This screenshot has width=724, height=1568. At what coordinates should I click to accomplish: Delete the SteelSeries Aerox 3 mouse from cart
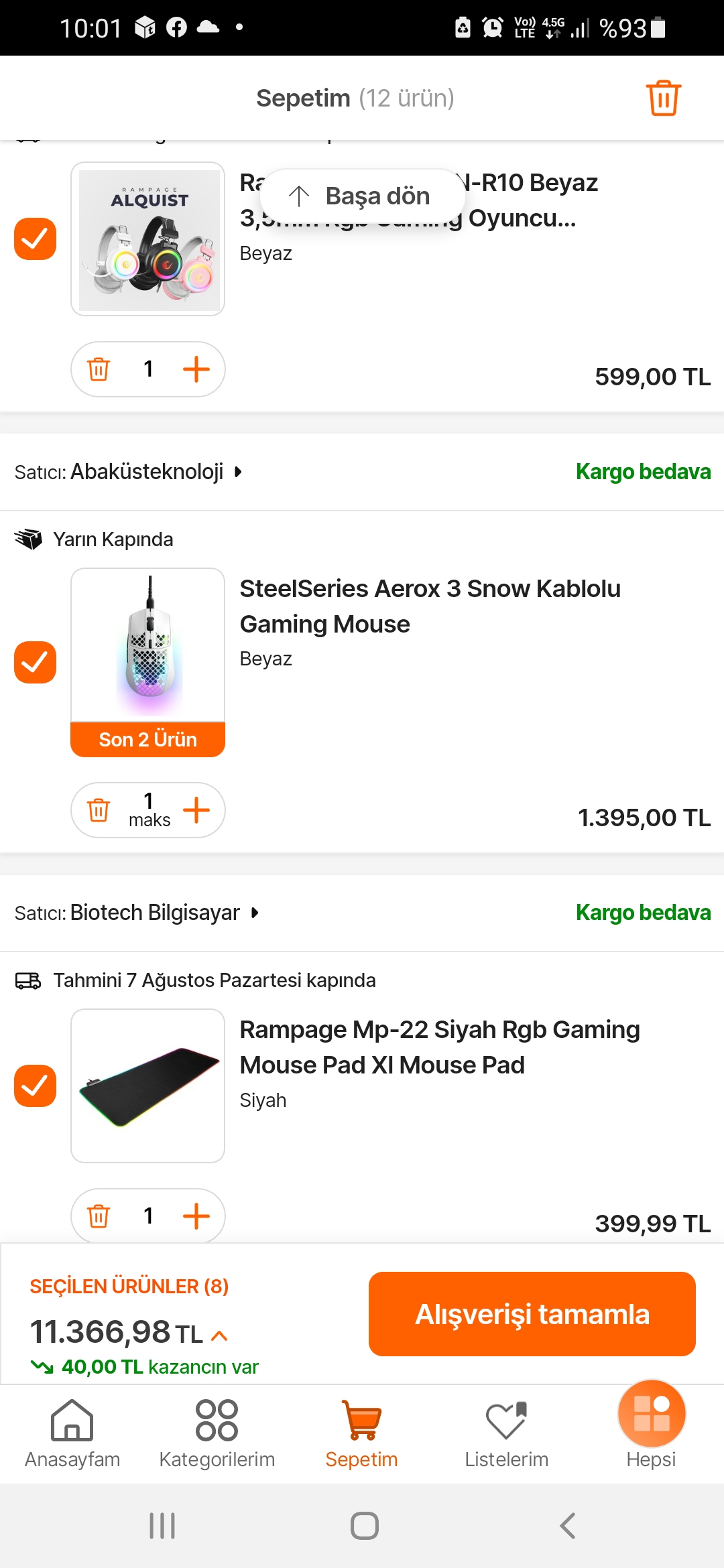tap(99, 810)
